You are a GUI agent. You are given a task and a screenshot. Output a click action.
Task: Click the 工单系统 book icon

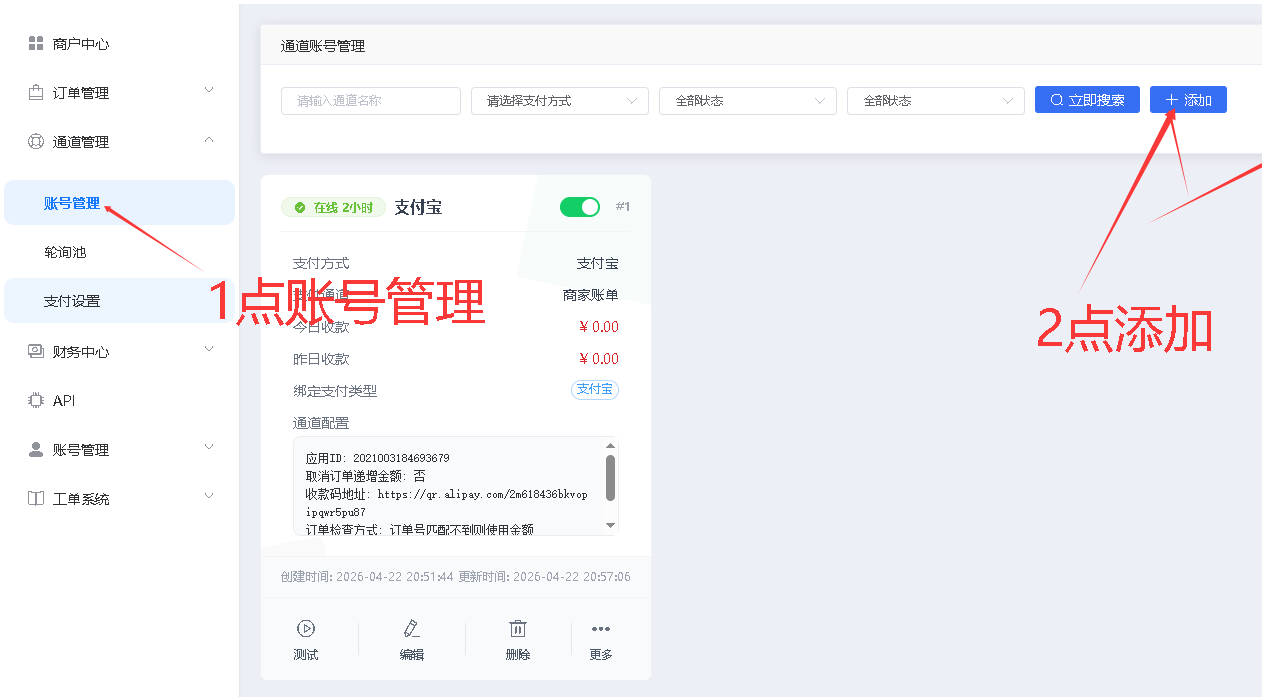point(36,499)
